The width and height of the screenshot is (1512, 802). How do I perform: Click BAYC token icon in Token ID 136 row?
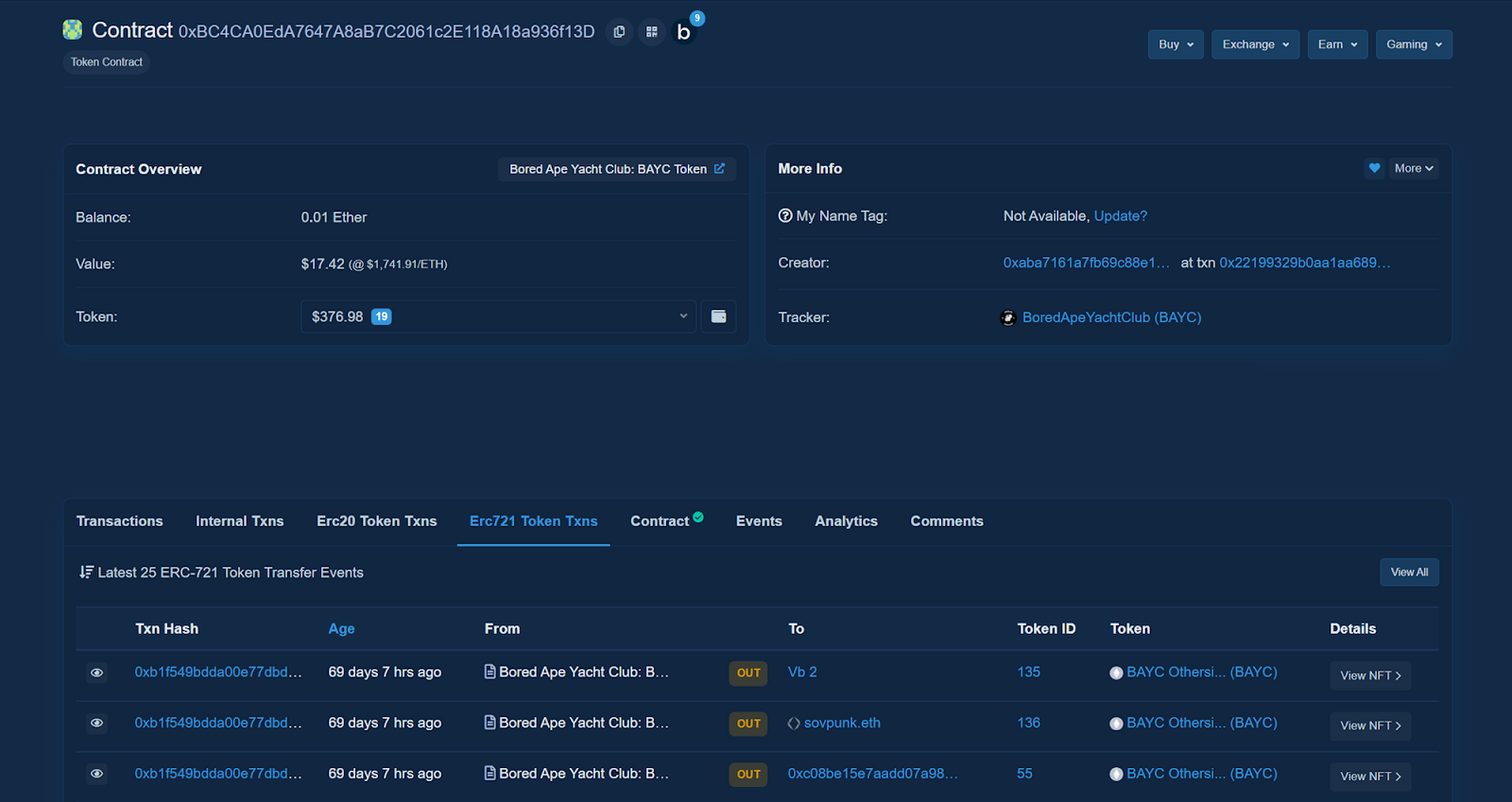1116,724
